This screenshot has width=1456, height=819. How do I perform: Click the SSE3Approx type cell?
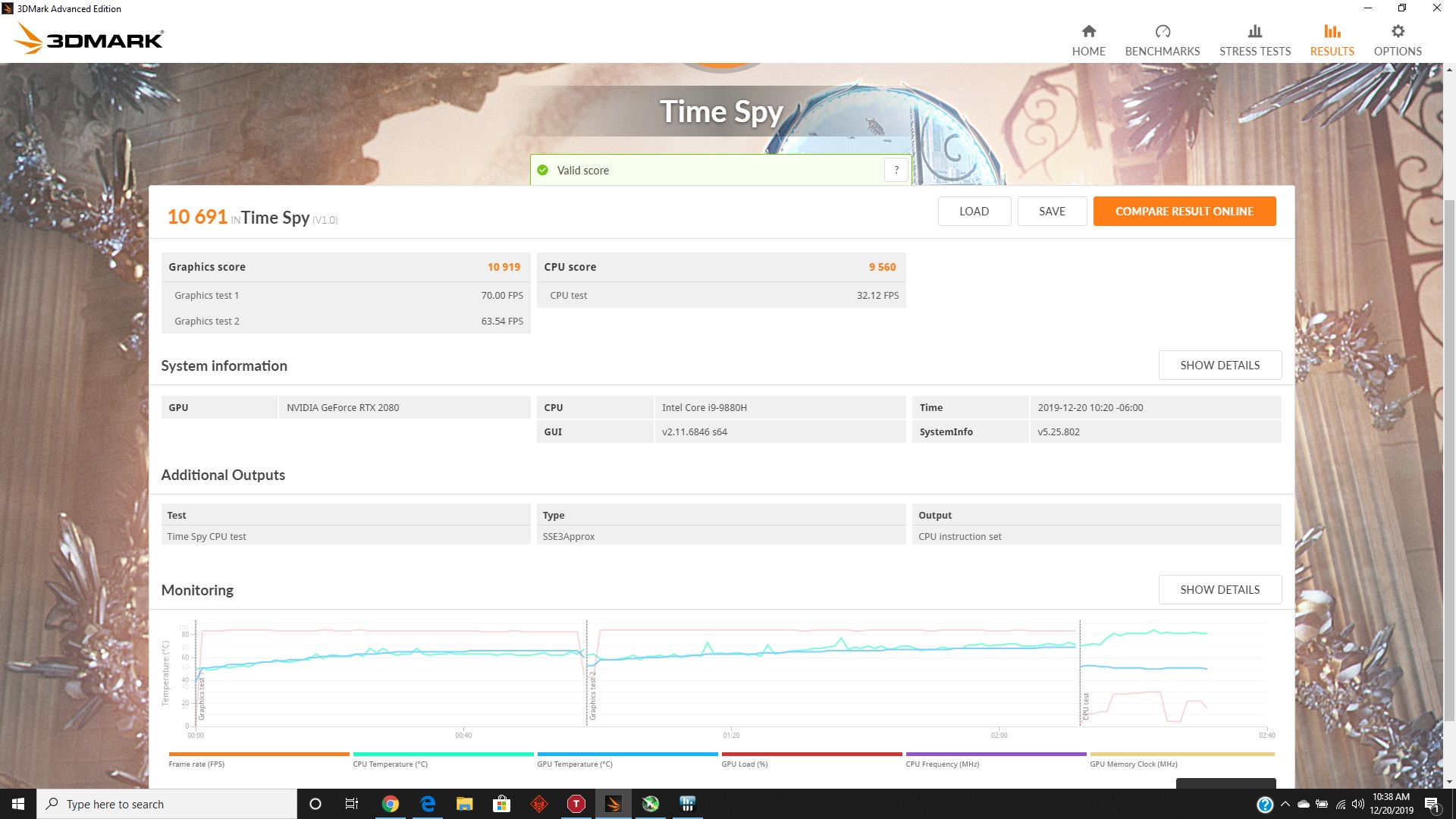pos(721,536)
